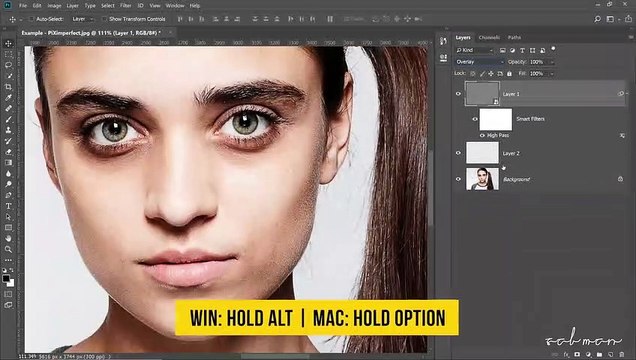Open the workspace switcher icon

(x=610, y=19)
